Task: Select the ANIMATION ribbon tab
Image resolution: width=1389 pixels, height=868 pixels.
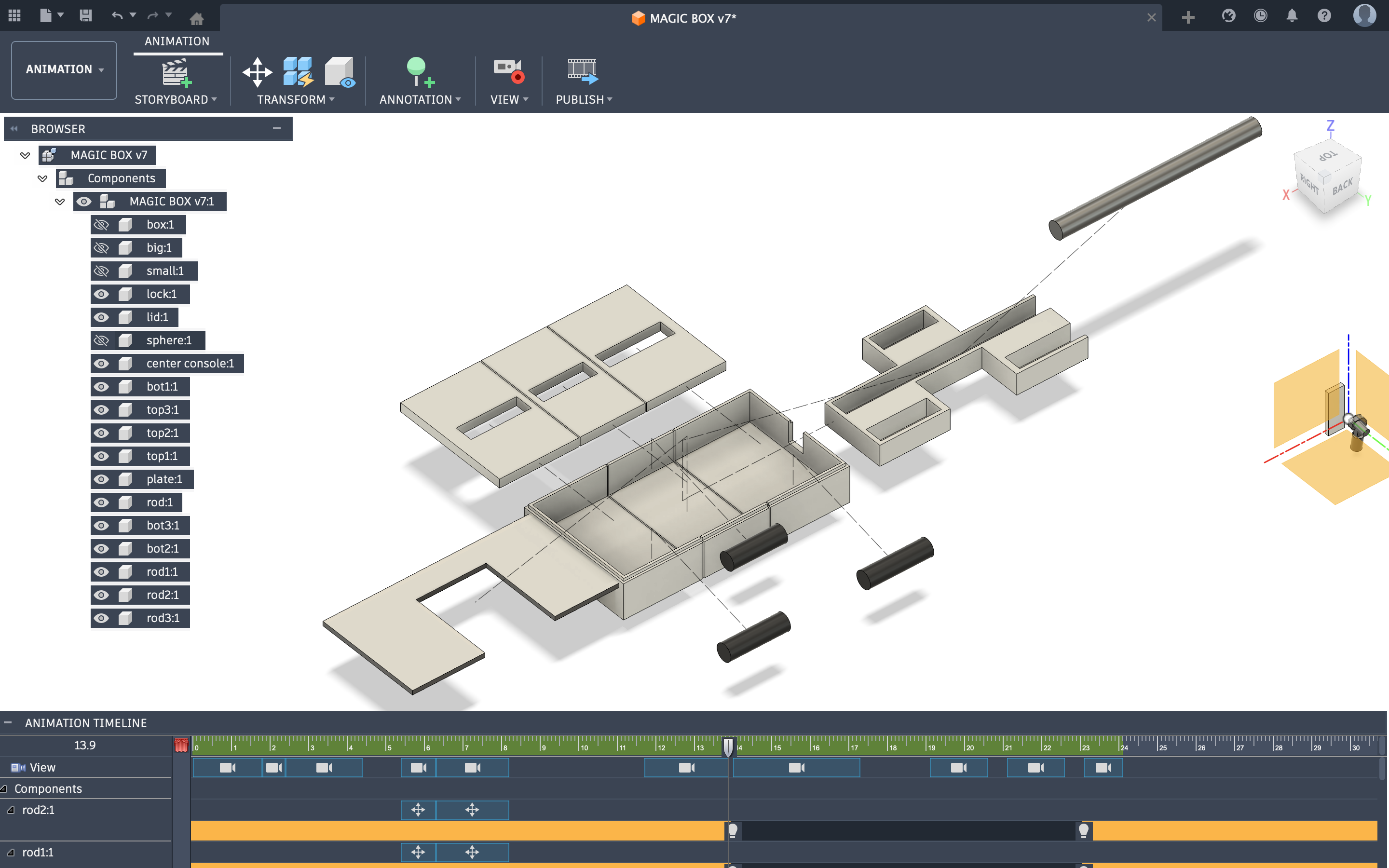Action: coord(177,41)
